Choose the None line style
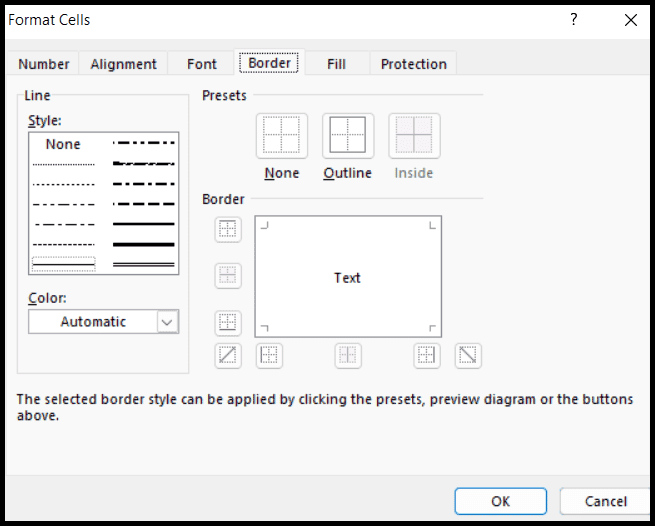Screen dimensions: 655x526 (63, 144)
